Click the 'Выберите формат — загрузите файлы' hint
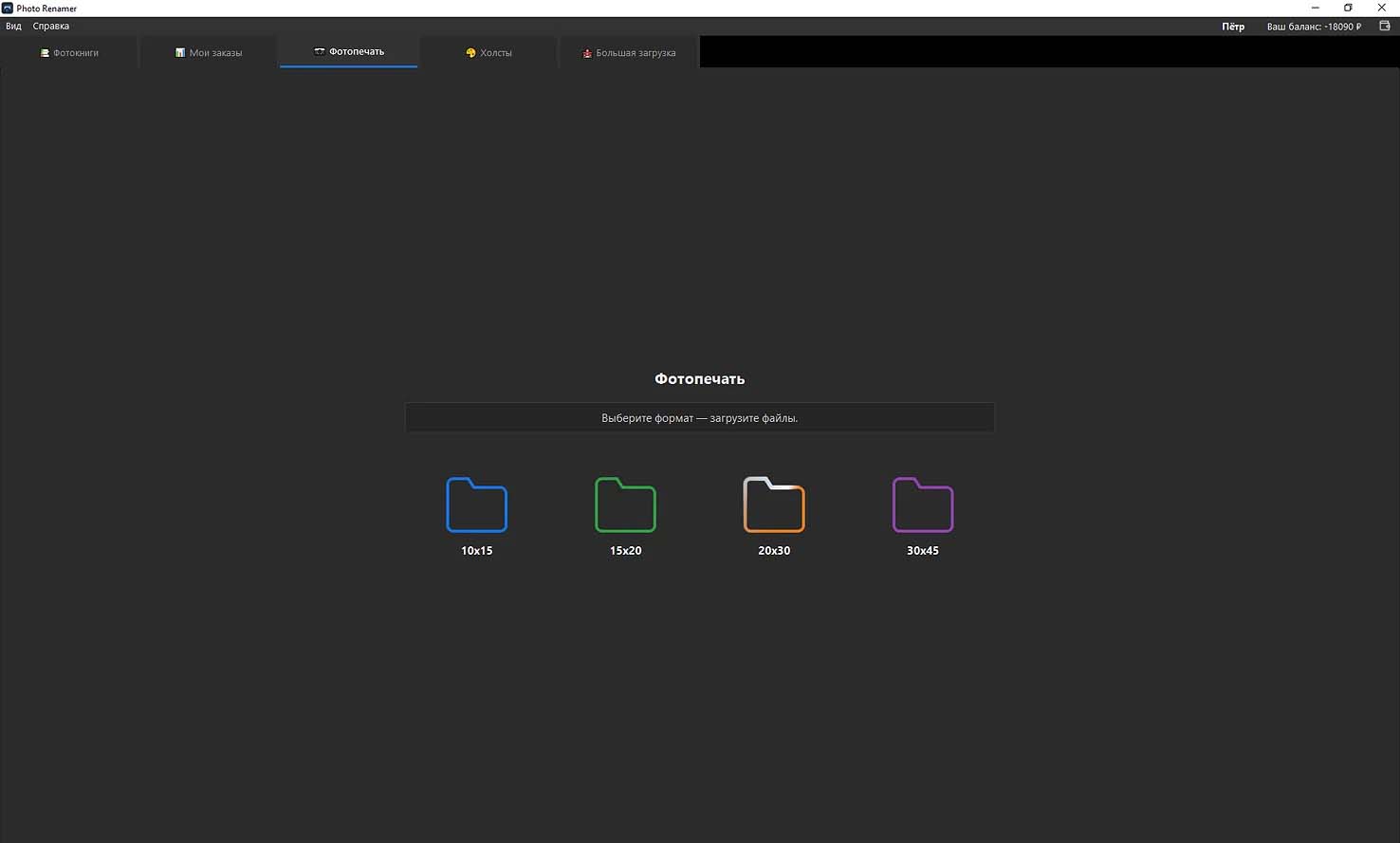Viewport: 1400px width, 843px height. coord(700,418)
